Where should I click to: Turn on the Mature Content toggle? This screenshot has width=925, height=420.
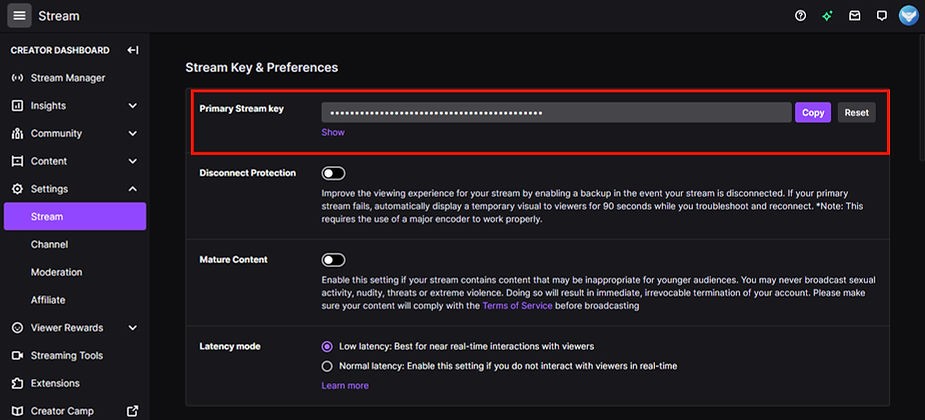tap(333, 260)
